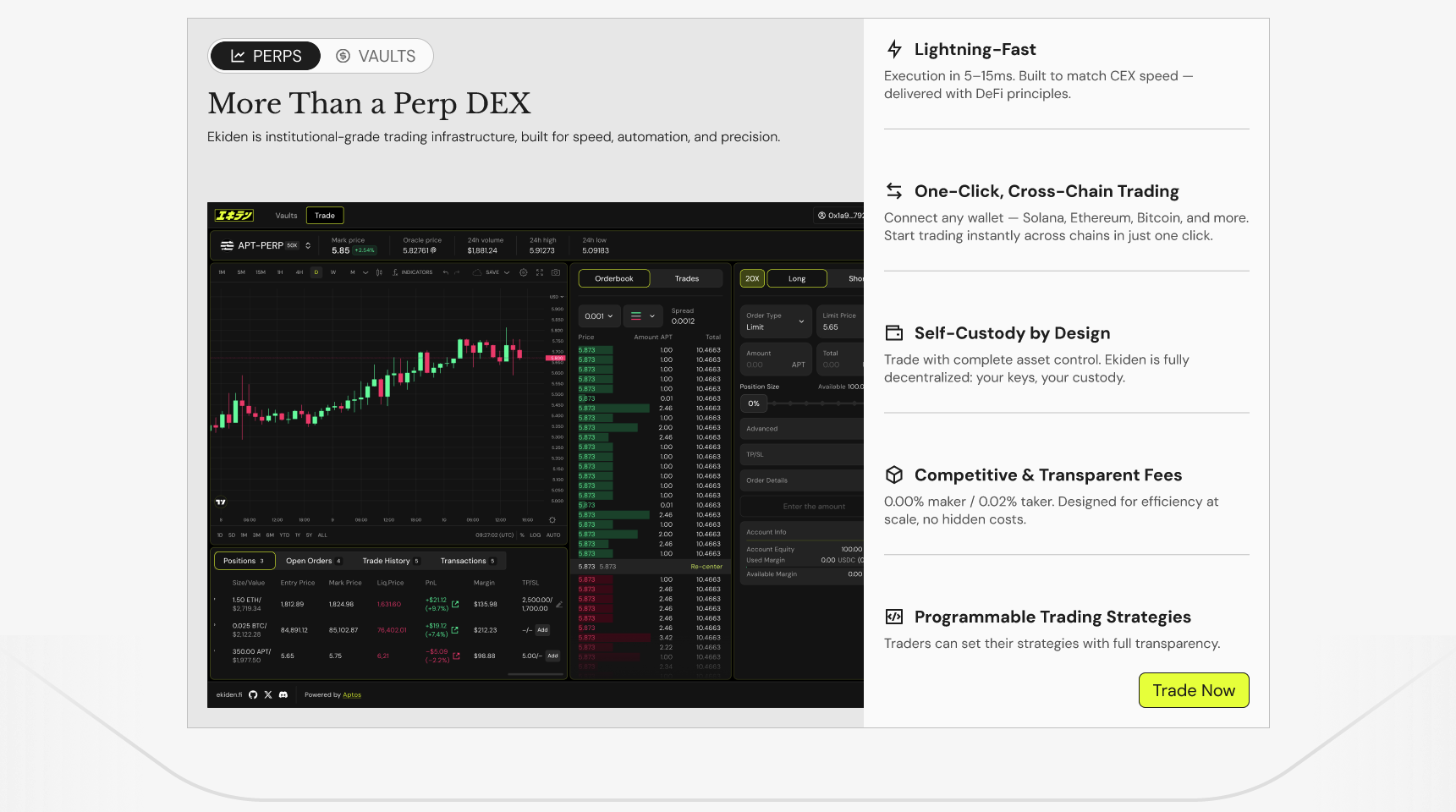This screenshot has height=812, width=1456.
Task: Select the PERPS toggle pill
Action: tap(266, 57)
